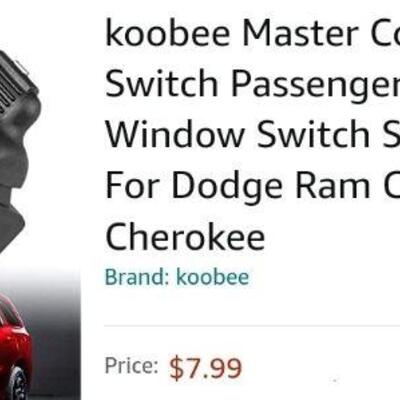Viewport: 400px width, 400px height.
Task: Click the word Dodge in the title
Action: tap(226, 185)
